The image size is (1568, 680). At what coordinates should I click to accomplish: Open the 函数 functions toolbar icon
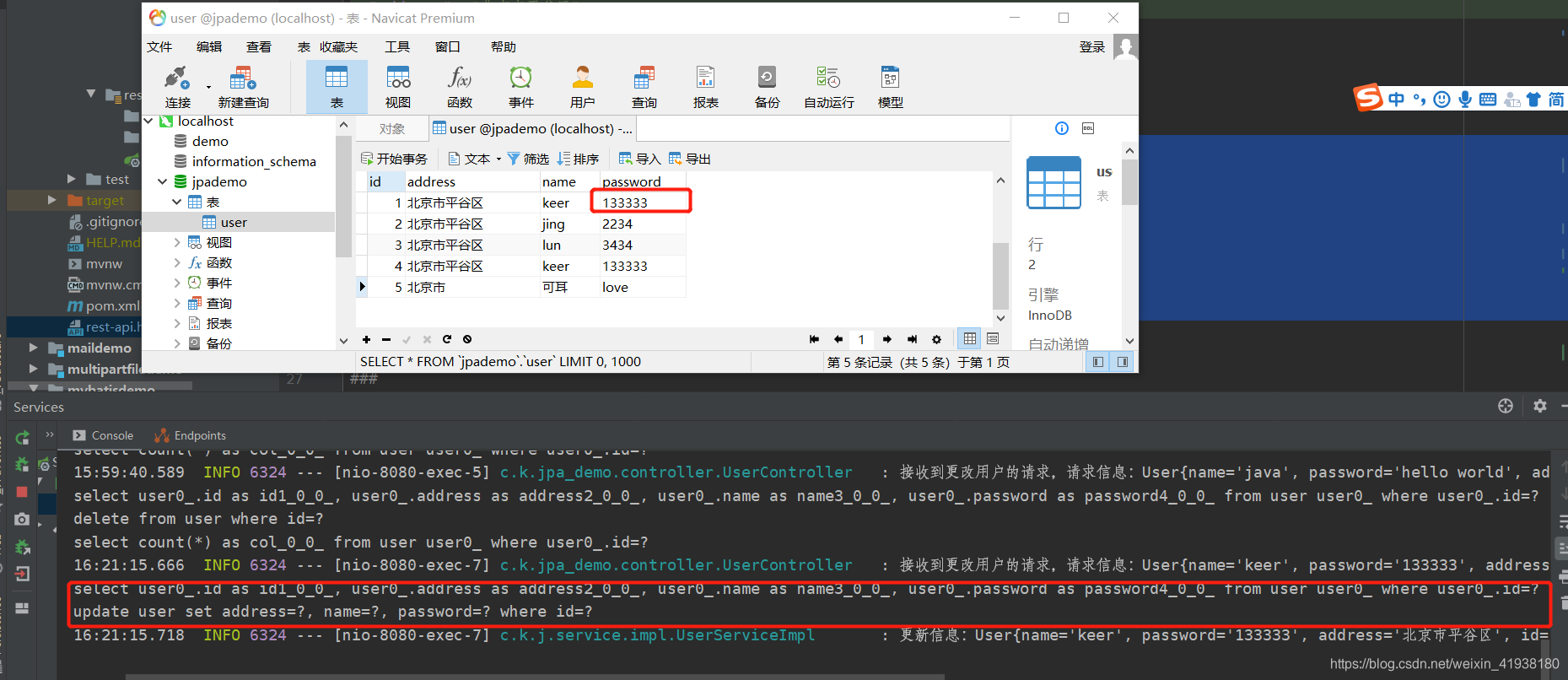pos(460,88)
